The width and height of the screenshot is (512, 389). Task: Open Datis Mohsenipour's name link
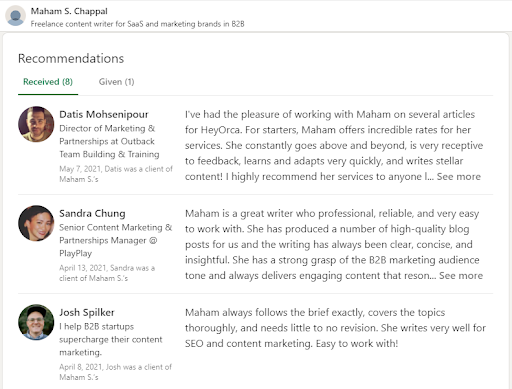pos(104,114)
